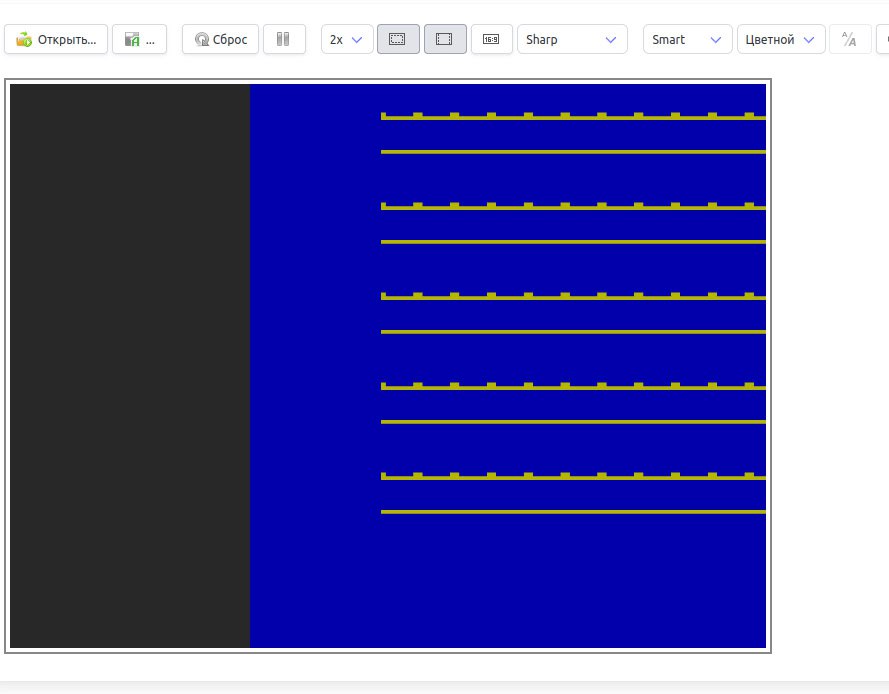Toggle the 16:9 aspect ratio button
Screen dimensions: 889x694
click(491, 40)
